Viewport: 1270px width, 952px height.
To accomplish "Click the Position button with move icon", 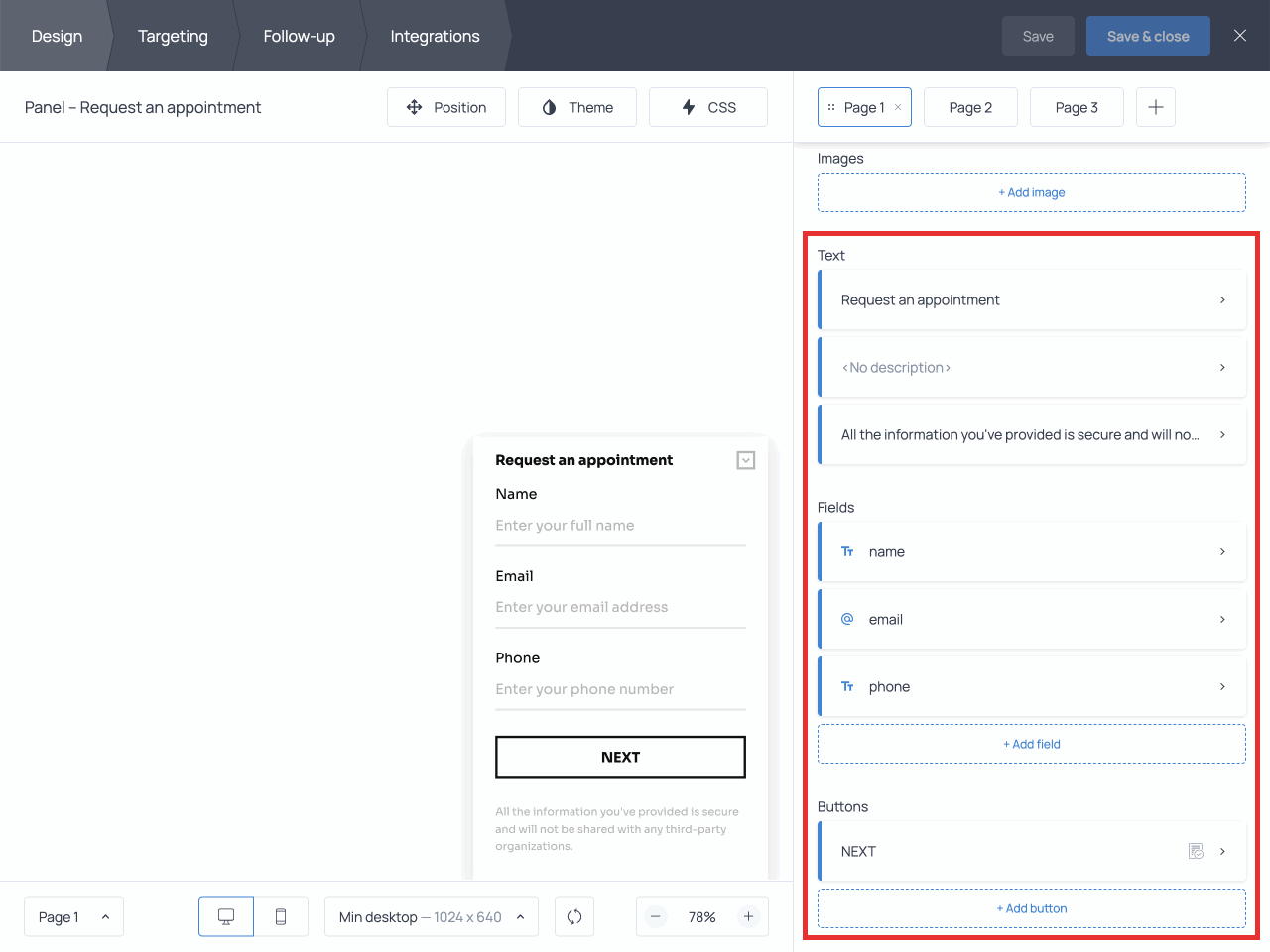I will [x=446, y=107].
